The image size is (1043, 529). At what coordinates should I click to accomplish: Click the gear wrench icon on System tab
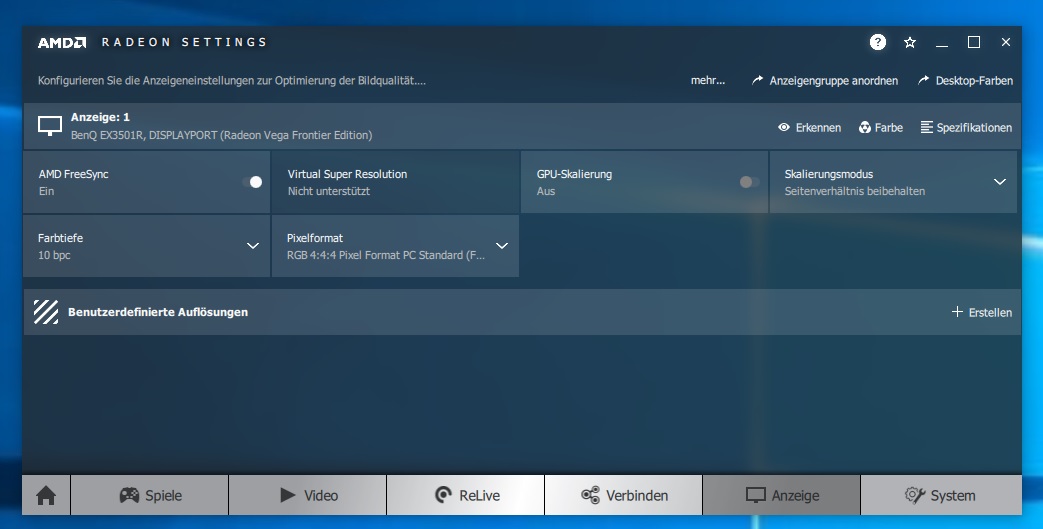[915, 495]
